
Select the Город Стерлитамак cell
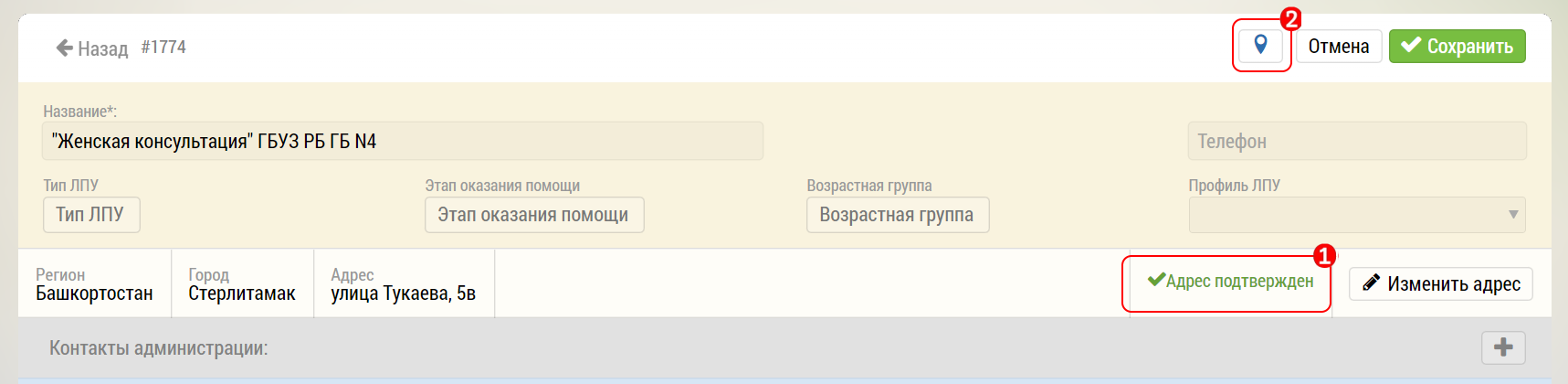[242, 284]
